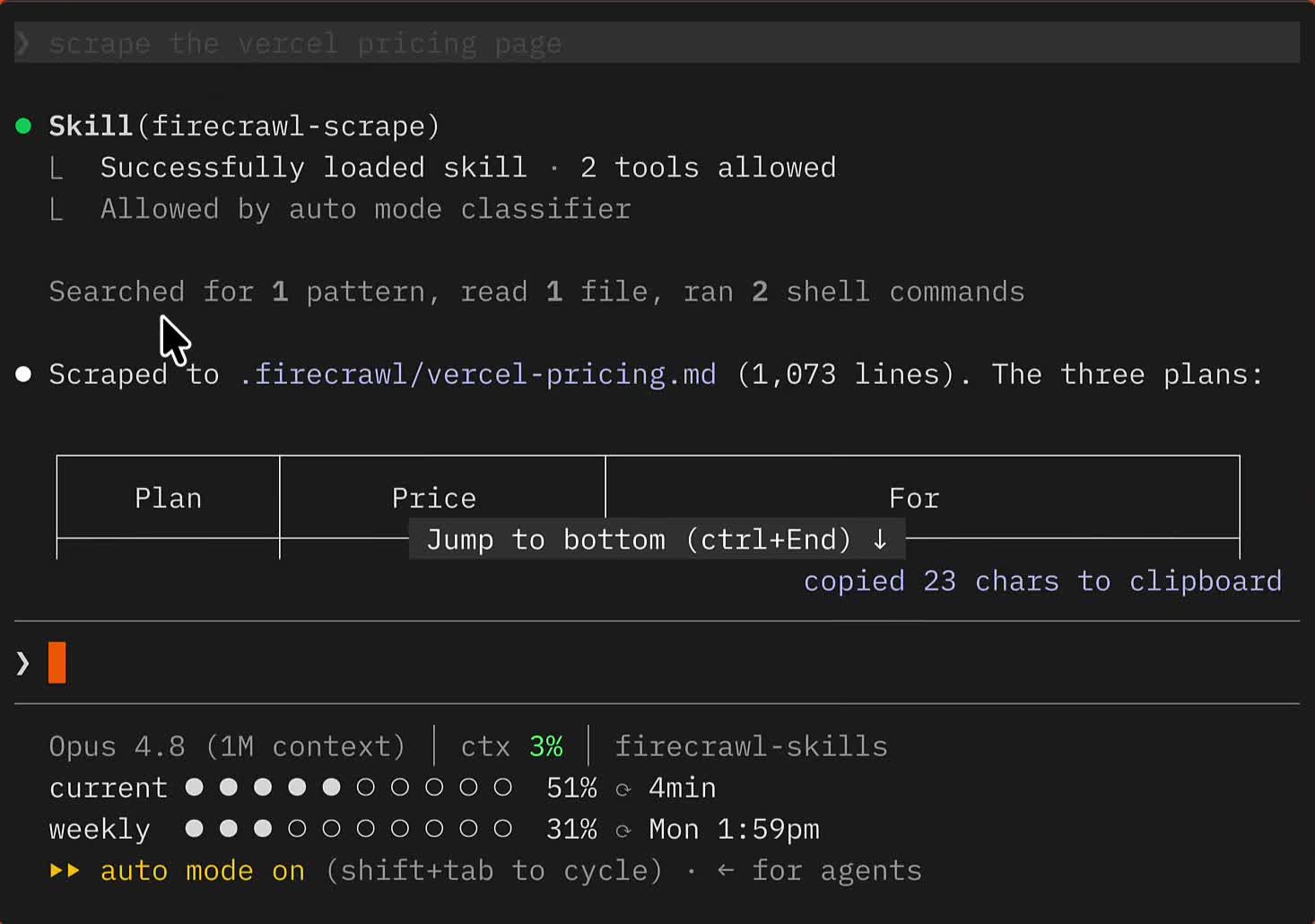Image resolution: width=1315 pixels, height=924 pixels.
Task: Click 'Successfully loaded skill · 2 tools allowed'
Action: (468, 167)
